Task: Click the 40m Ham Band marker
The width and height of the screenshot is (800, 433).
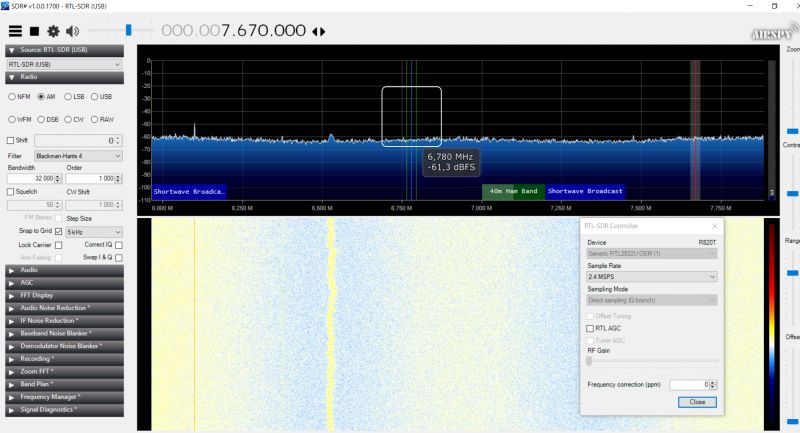Action: coord(513,191)
